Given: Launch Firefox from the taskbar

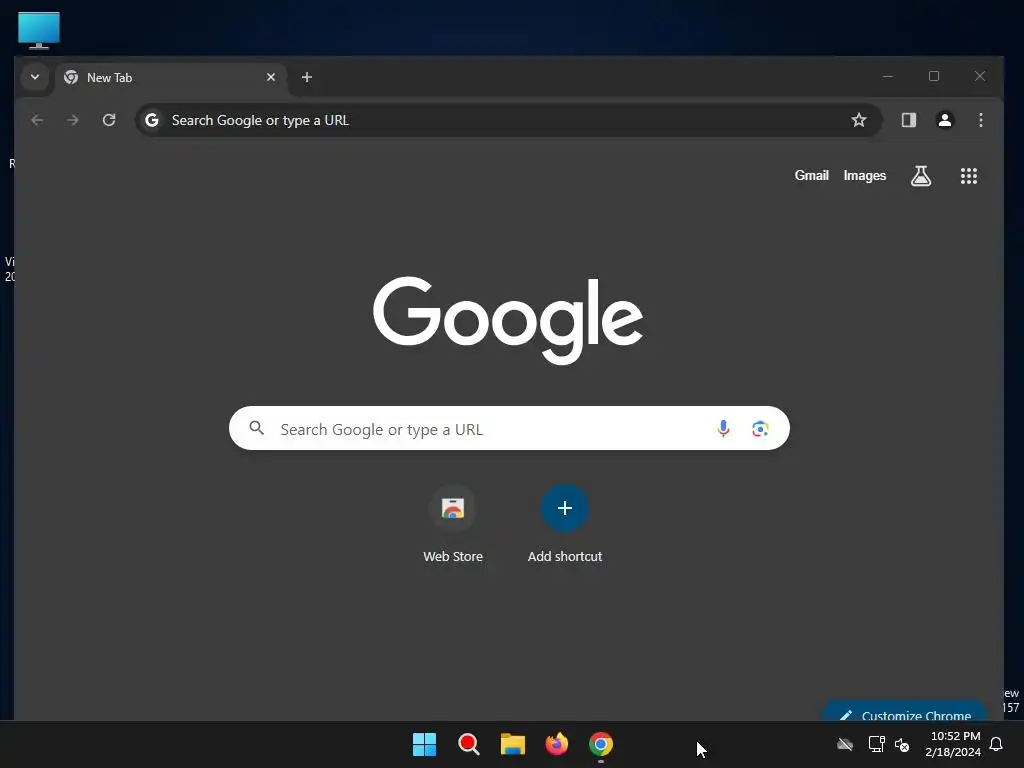Looking at the screenshot, I should (x=556, y=744).
